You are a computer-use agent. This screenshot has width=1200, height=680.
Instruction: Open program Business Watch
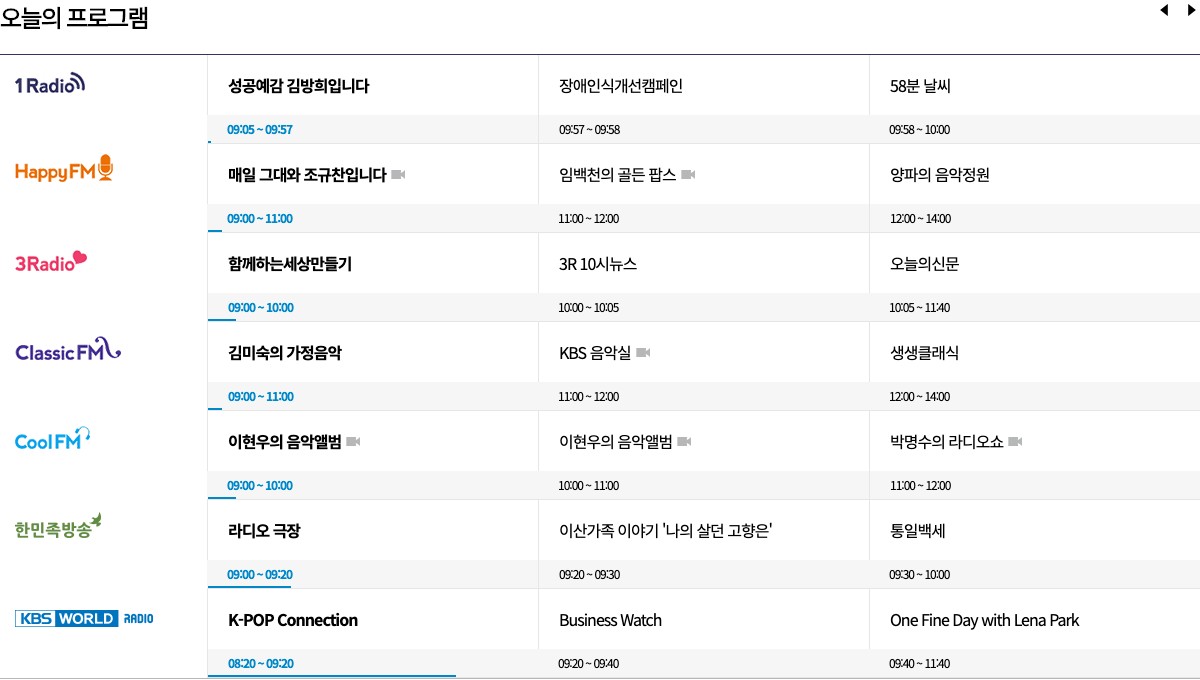click(610, 620)
